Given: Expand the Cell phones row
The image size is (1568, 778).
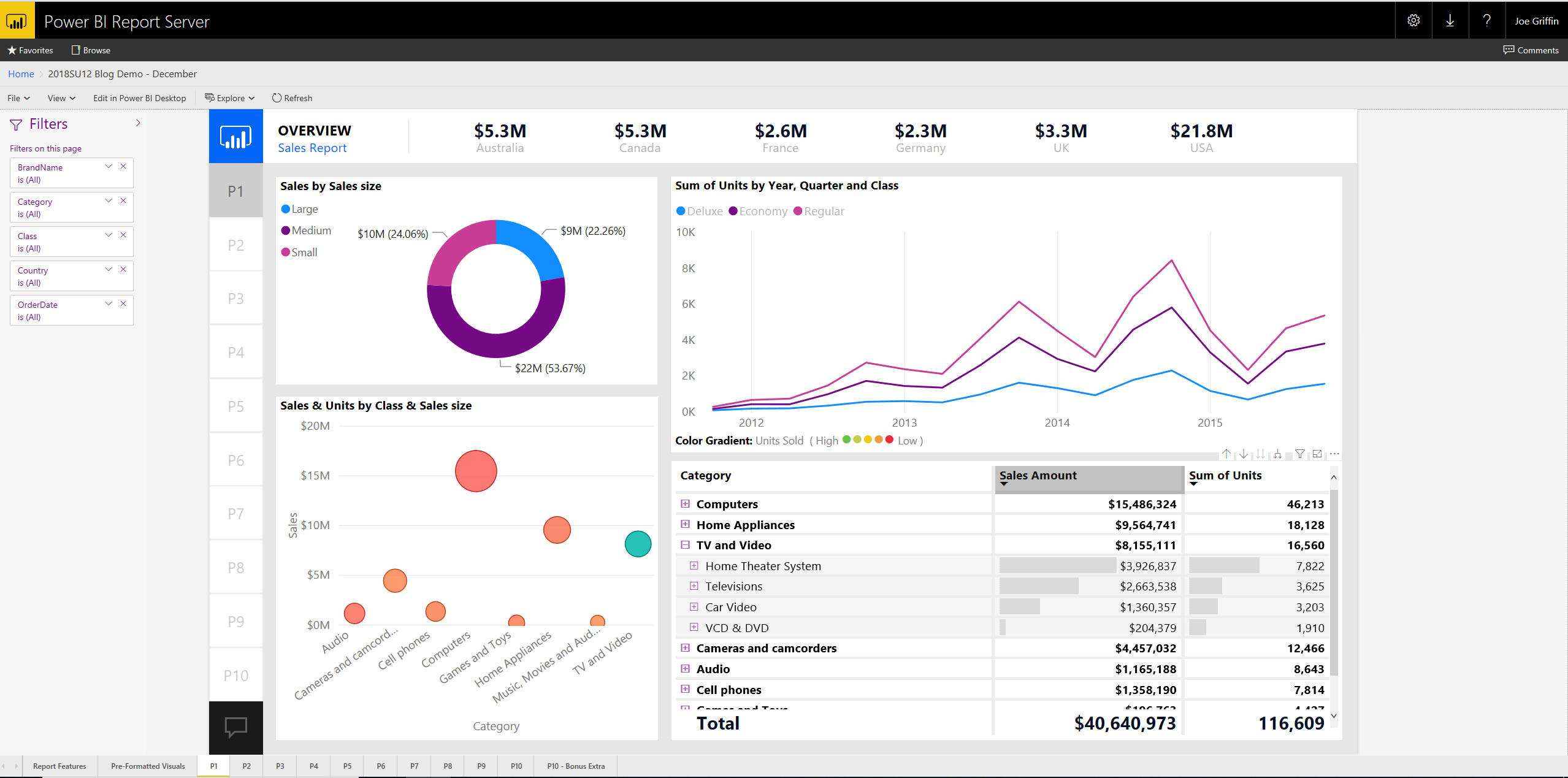Looking at the screenshot, I should coord(685,689).
